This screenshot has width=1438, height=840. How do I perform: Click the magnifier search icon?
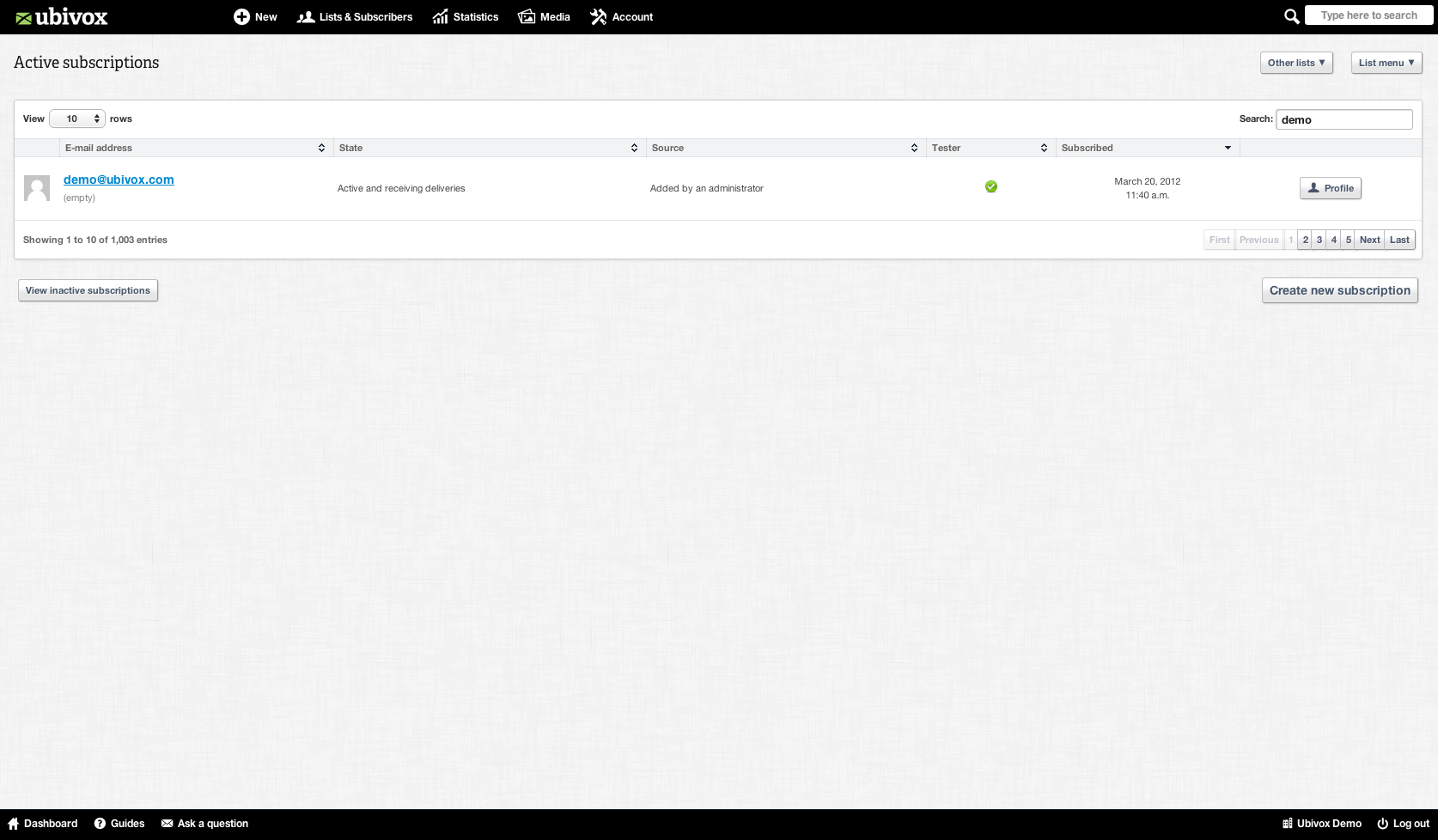click(x=1291, y=16)
